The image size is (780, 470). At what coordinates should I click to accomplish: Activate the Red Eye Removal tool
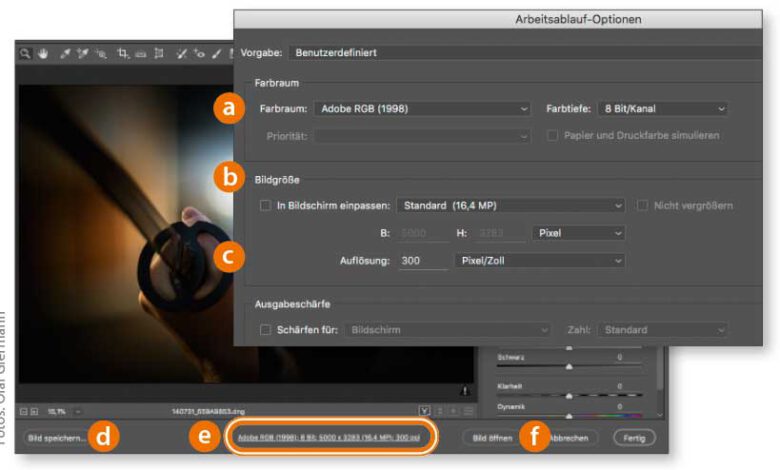pos(199,55)
